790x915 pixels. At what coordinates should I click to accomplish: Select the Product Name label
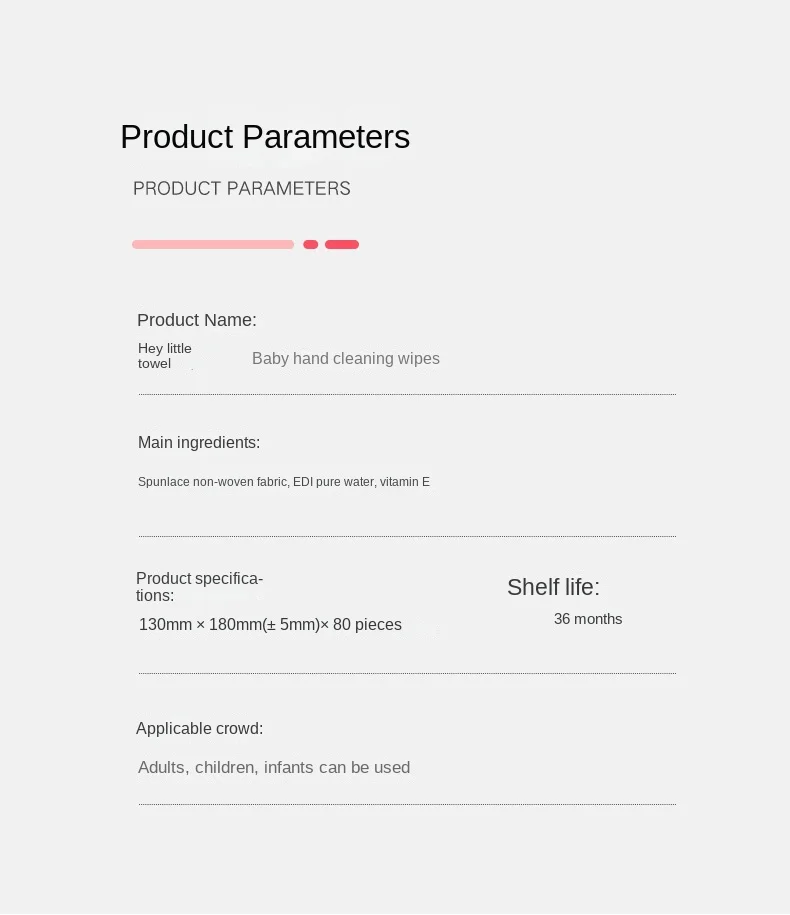pos(197,320)
